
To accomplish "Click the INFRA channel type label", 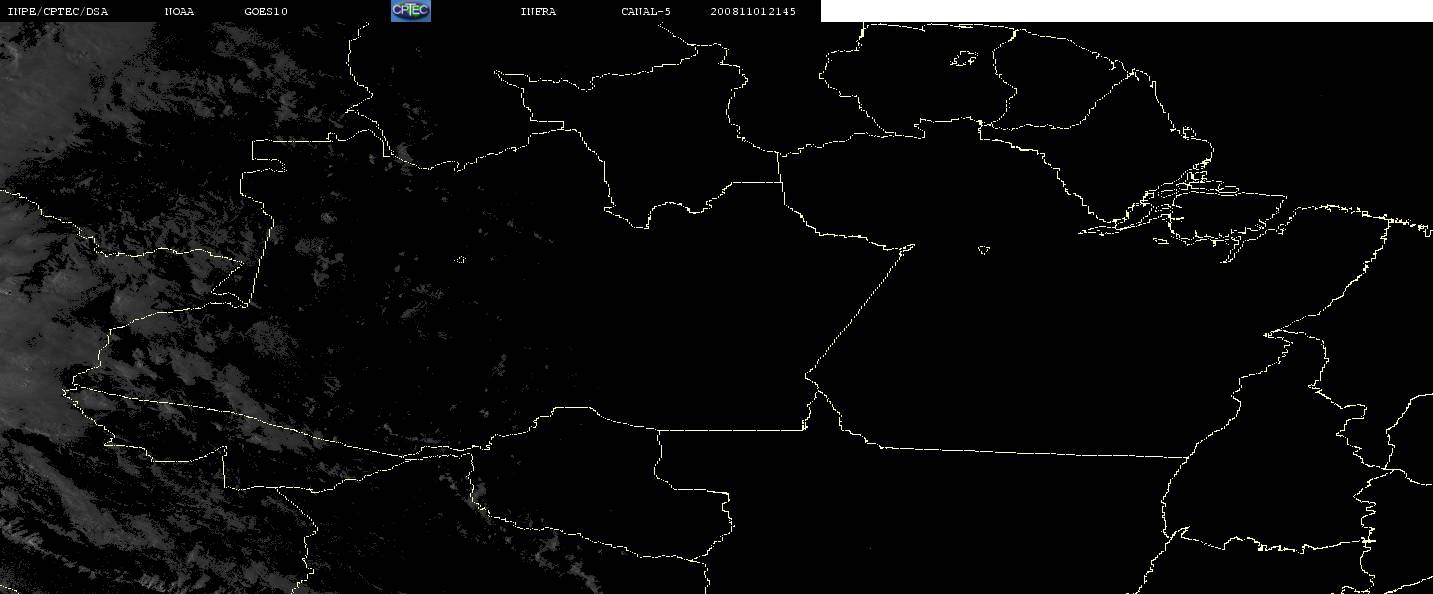I will click(x=538, y=12).
